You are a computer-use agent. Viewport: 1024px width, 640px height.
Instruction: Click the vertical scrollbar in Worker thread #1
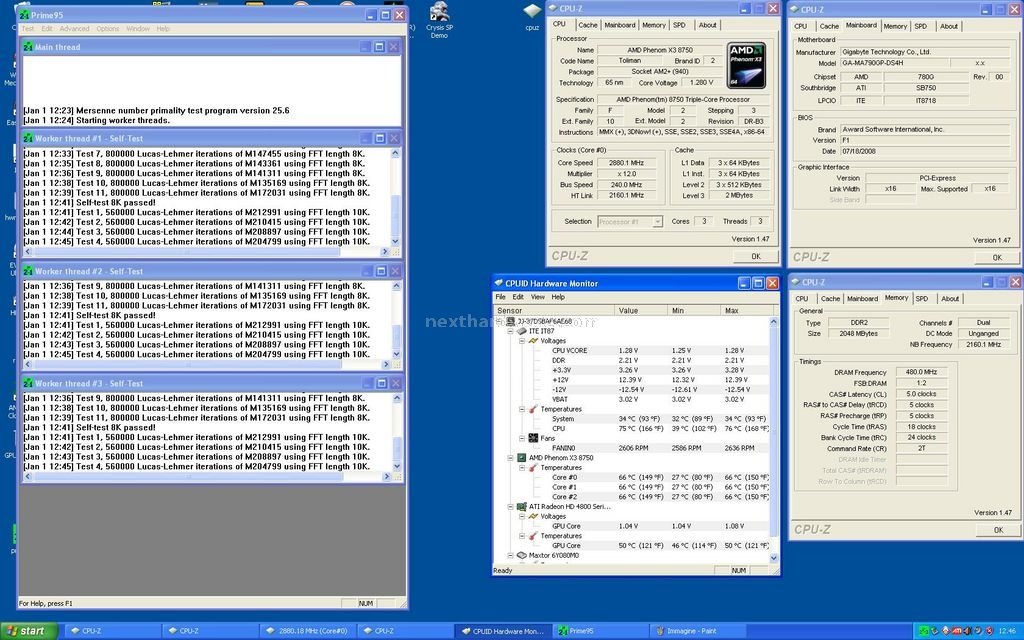pos(395,197)
